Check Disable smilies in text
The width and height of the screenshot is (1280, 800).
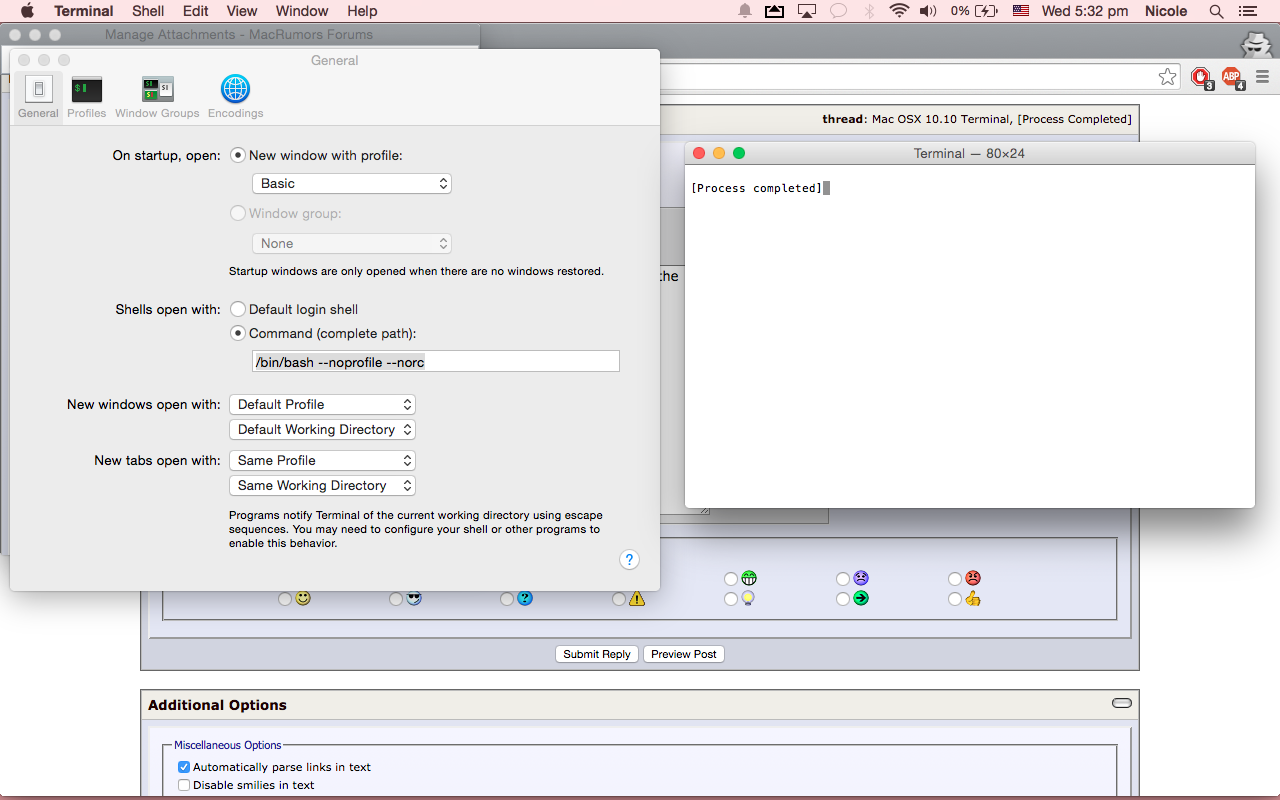[184, 785]
